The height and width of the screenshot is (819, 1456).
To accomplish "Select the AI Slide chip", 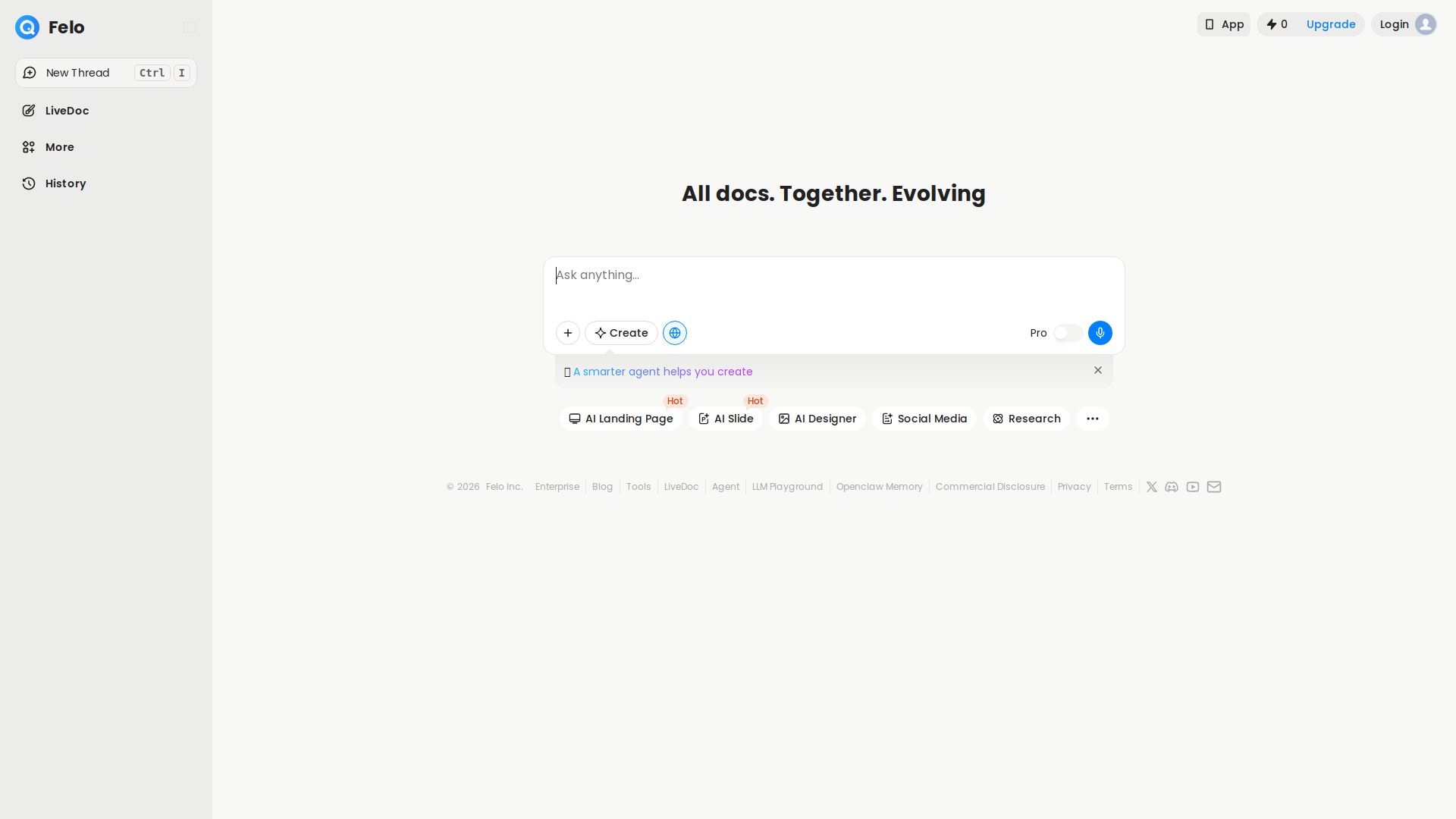I will (726, 419).
